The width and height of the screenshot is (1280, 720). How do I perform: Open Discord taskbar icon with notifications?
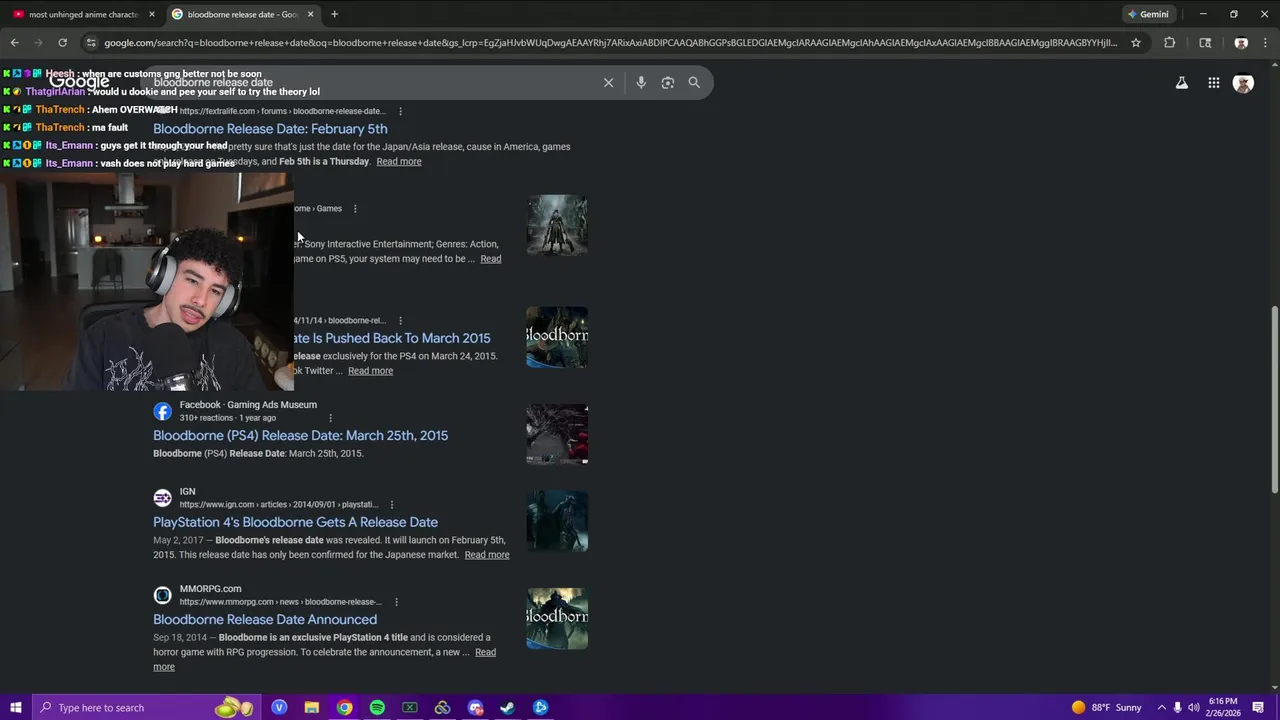pos(475,708)
